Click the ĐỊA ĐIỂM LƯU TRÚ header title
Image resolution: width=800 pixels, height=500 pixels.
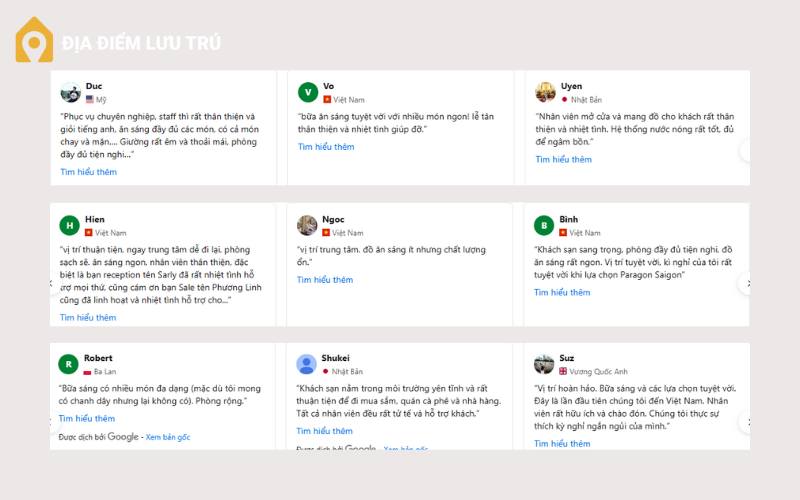(141, 43)
